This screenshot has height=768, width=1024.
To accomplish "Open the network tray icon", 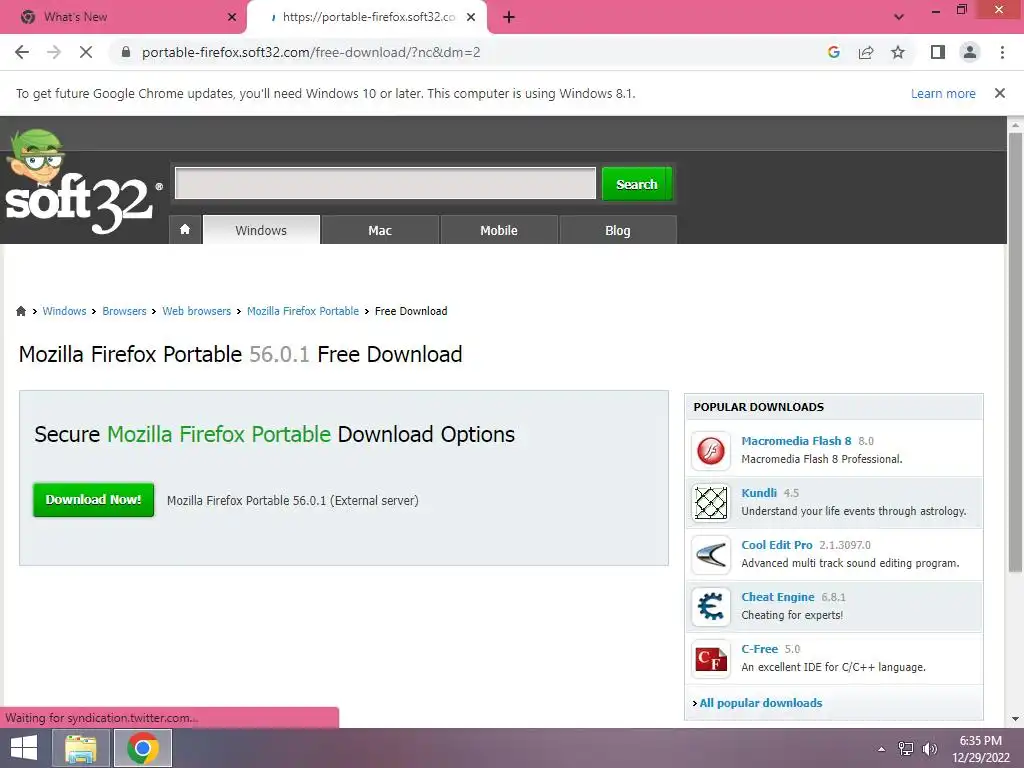I will 906,749.
